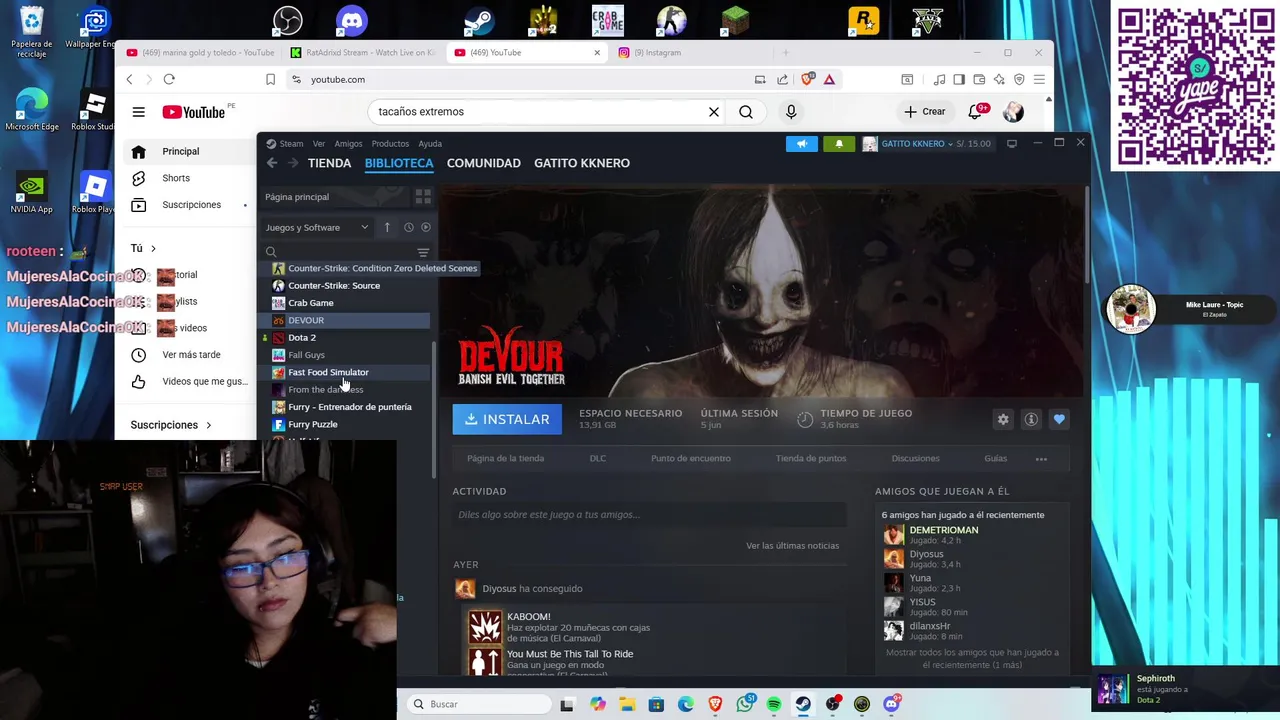This screenshot has height=720, width=1280.
Task: Open the Ver menu
Action: [319, 144]
